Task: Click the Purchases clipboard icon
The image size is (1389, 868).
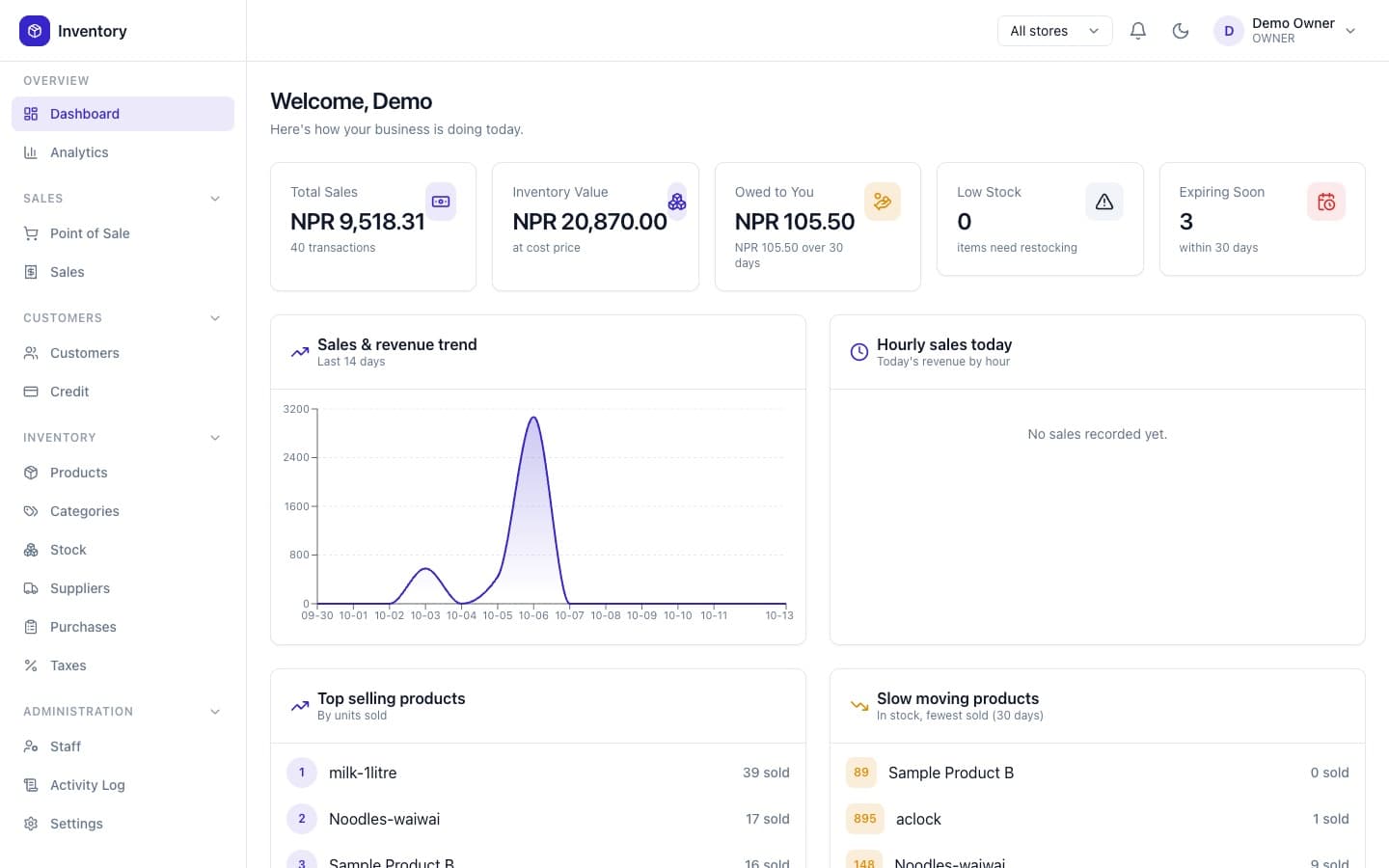Action: click(31, 627)
